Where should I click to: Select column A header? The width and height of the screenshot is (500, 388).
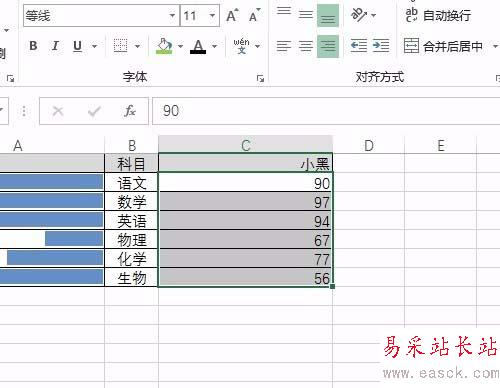click(52, 145)
